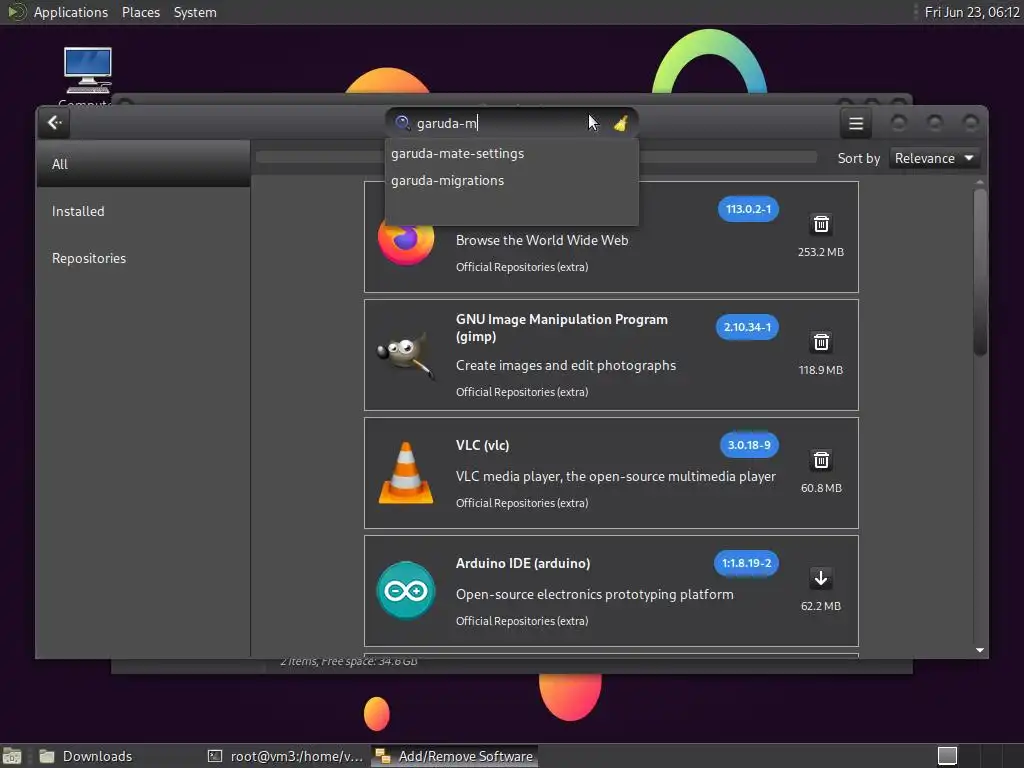Viewport: 1024px width, 768px height.
Task: Open VLC (vlc) package title
Action: [483, 445]
